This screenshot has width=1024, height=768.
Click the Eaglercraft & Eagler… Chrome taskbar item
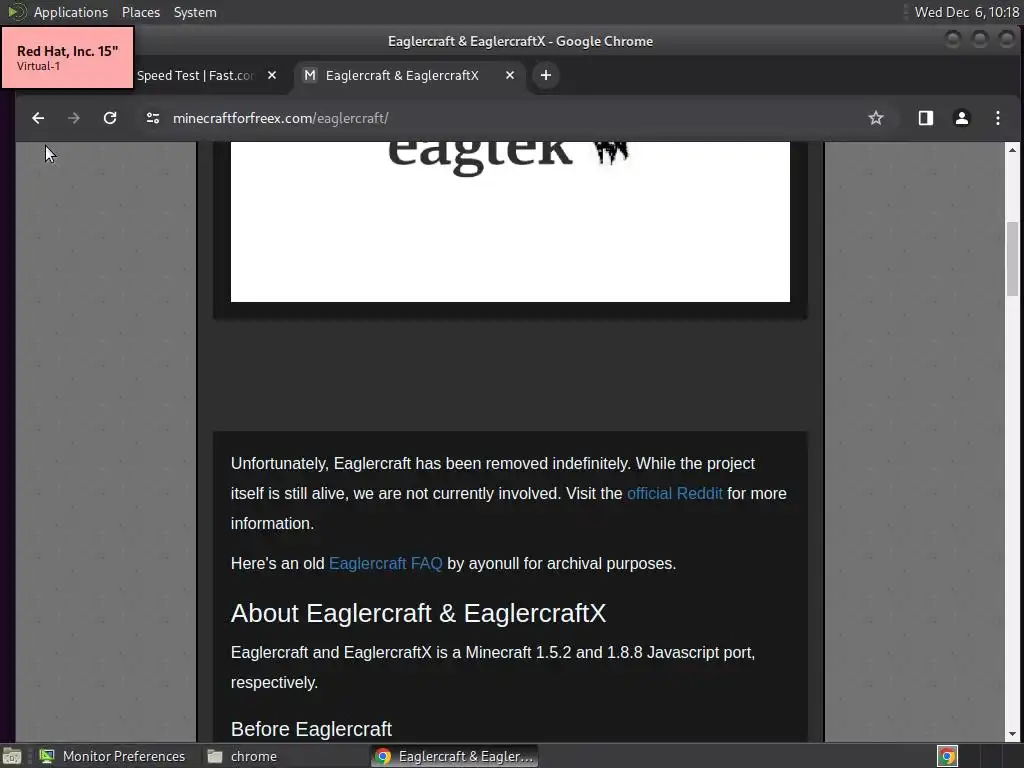click(x=455, y=756)
